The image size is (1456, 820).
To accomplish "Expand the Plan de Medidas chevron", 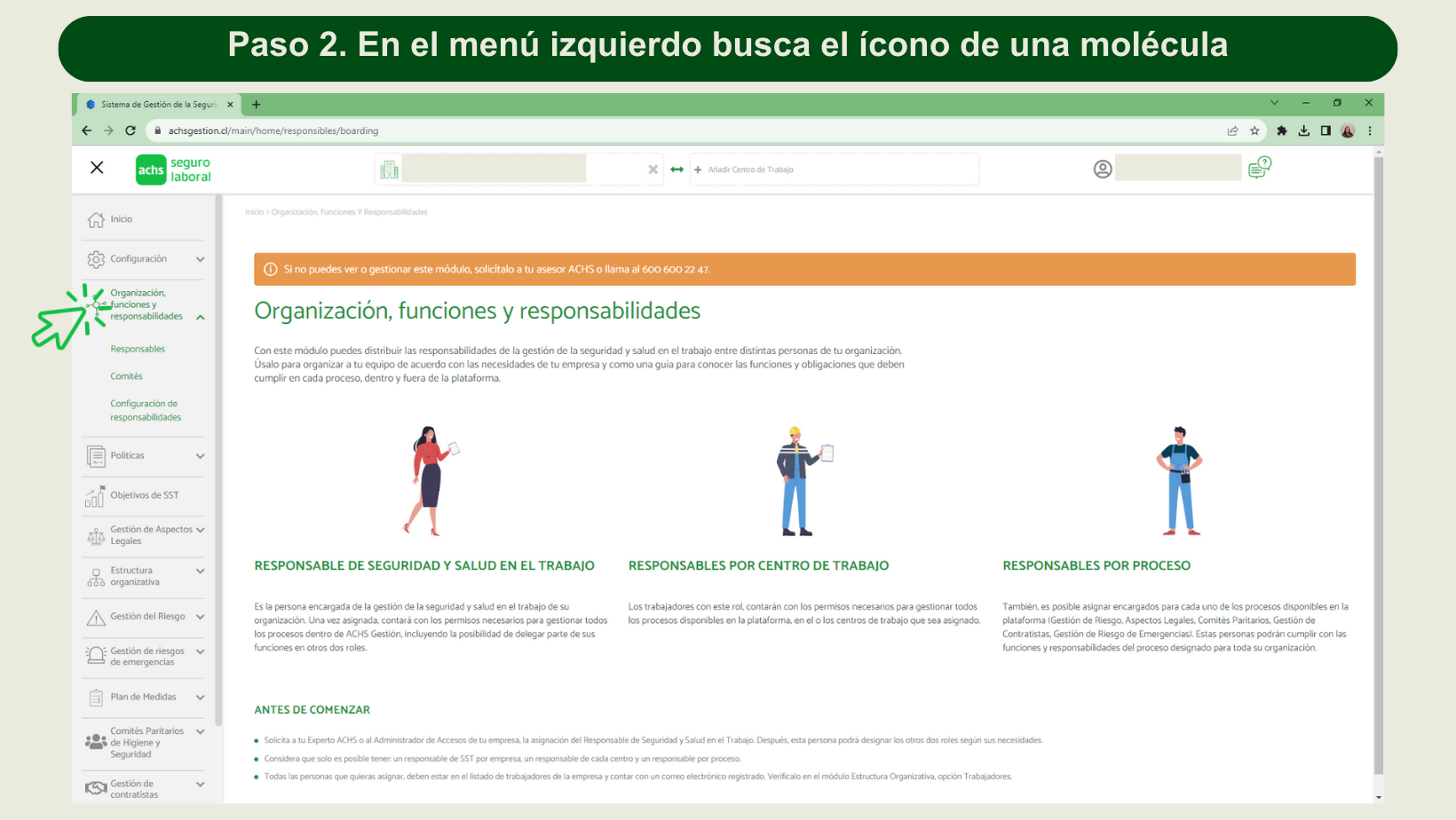I will point(201,698).
